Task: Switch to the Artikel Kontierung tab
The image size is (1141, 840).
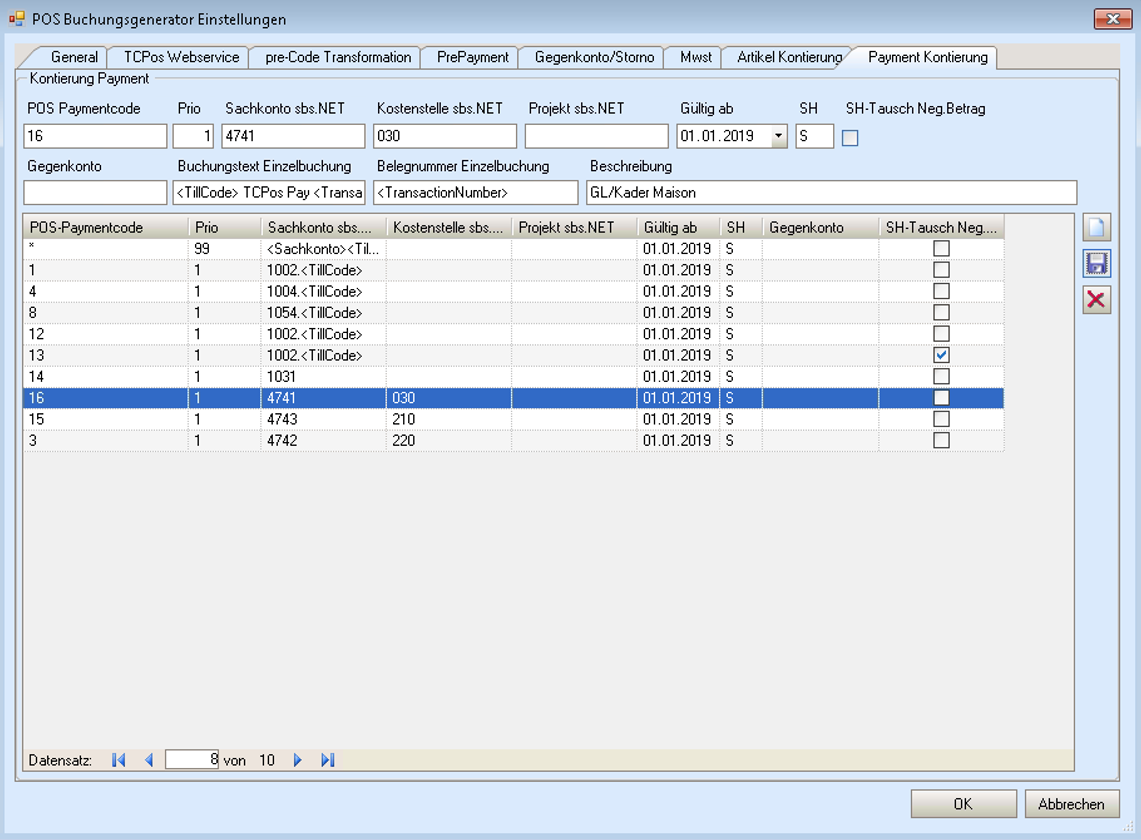Action: [x=789, y=57]
